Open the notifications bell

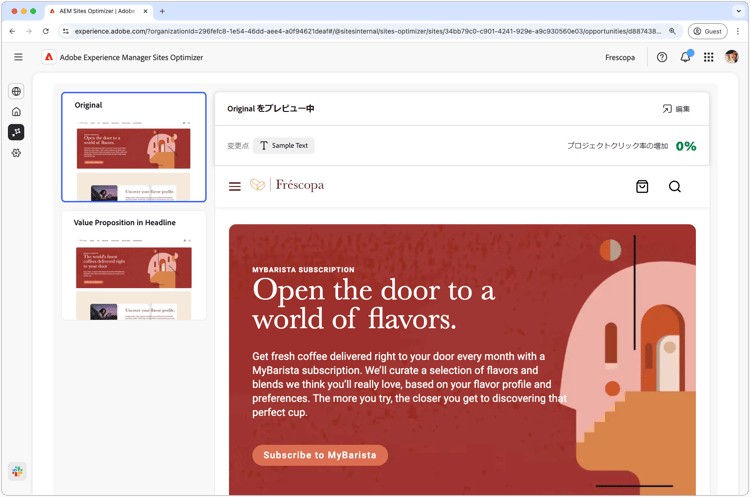coord(685,57)
